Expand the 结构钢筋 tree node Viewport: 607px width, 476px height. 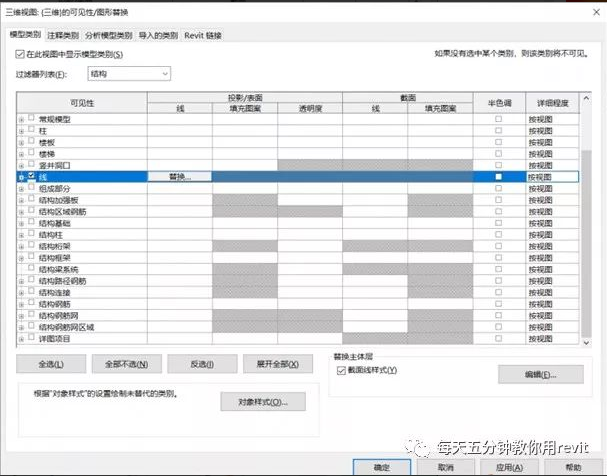coord(21,305)
